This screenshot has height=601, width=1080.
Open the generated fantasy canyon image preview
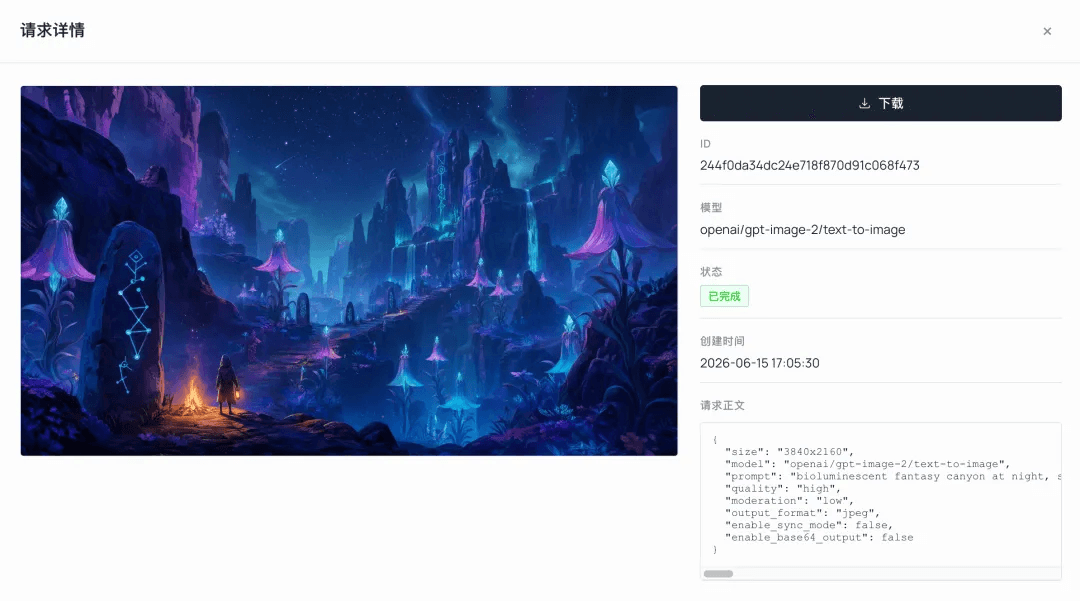[x=349, y=271]
